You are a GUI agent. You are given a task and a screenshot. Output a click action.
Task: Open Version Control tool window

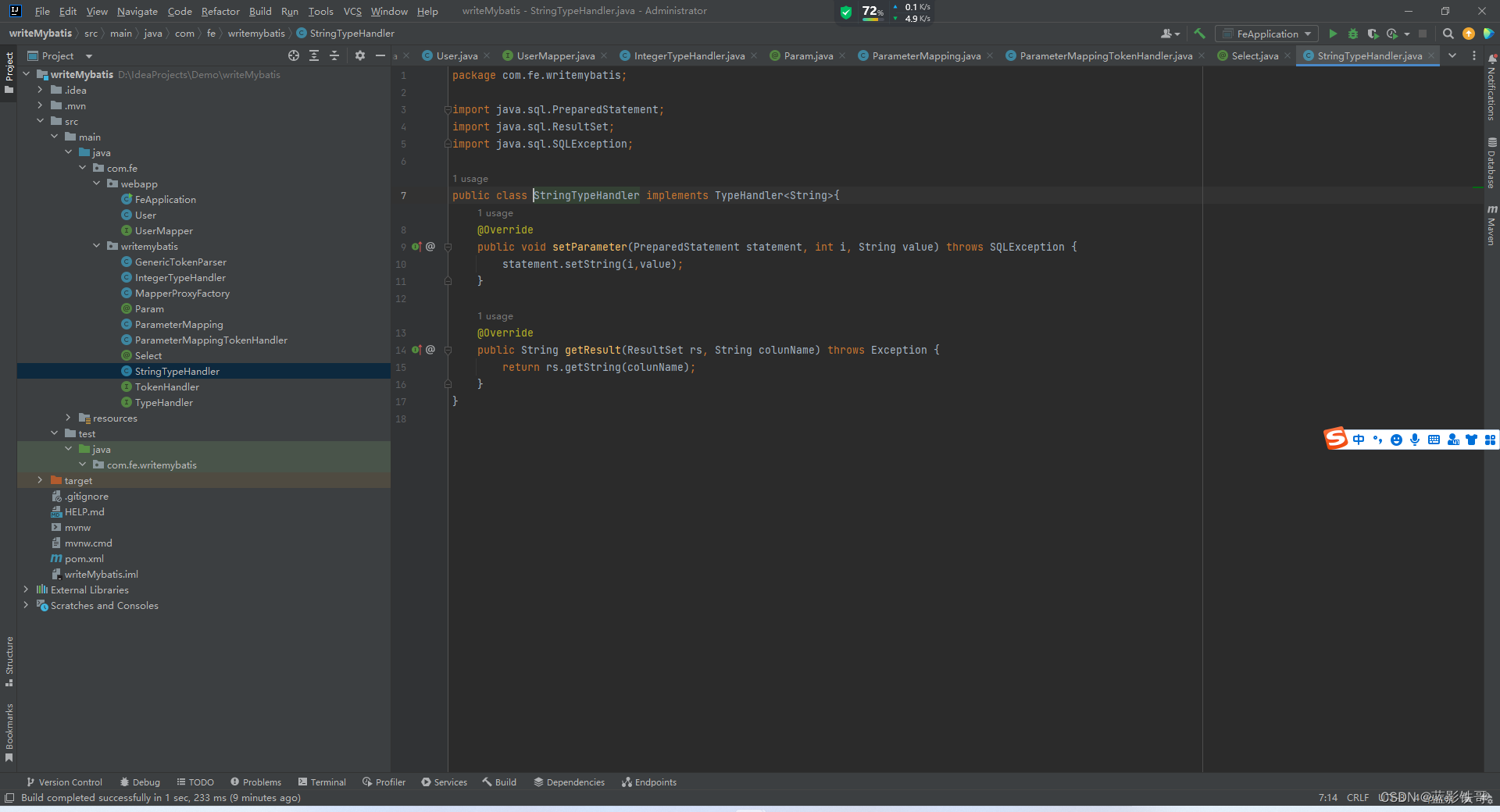(64, 782)
